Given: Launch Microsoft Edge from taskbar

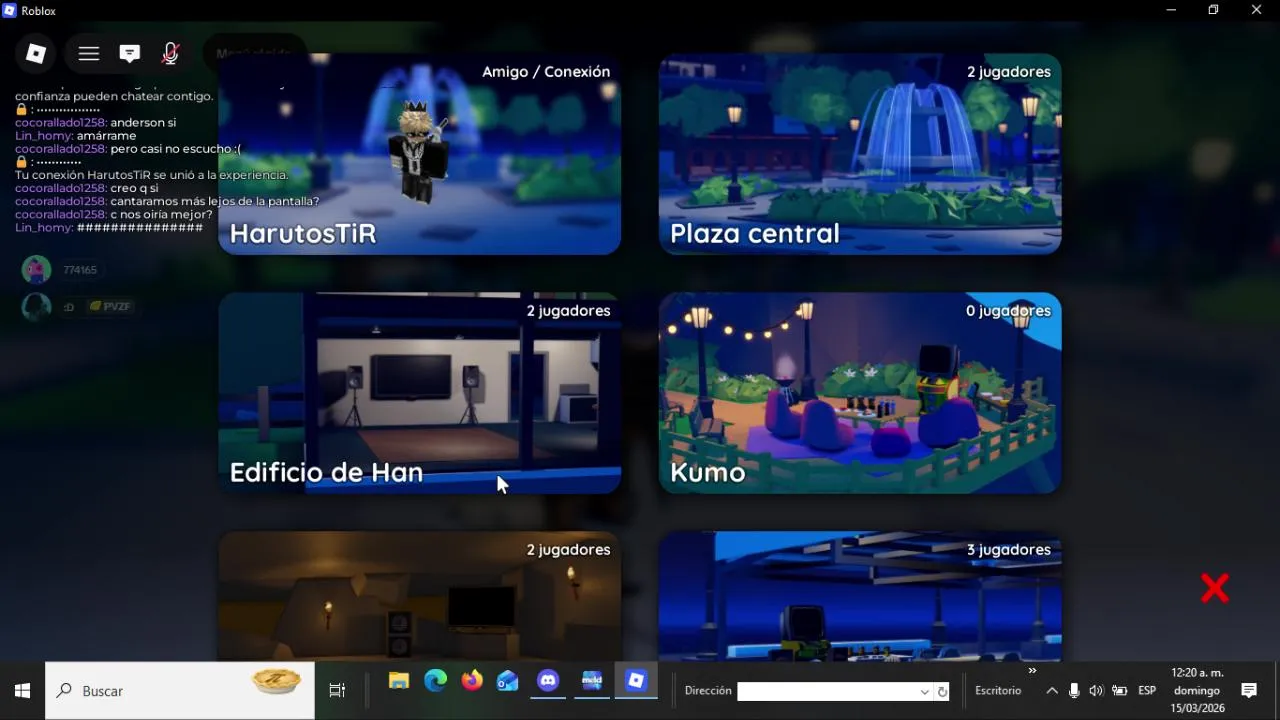Looking at the screenshot, I should coord(435,682).
